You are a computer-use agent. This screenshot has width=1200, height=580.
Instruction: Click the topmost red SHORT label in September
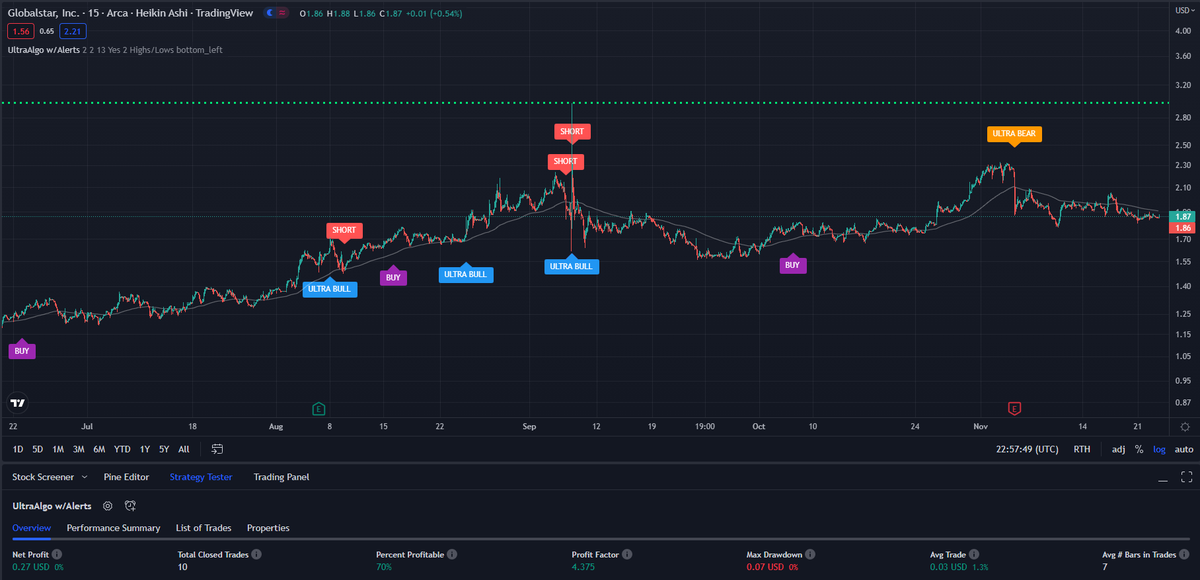[x=572, y=131]
